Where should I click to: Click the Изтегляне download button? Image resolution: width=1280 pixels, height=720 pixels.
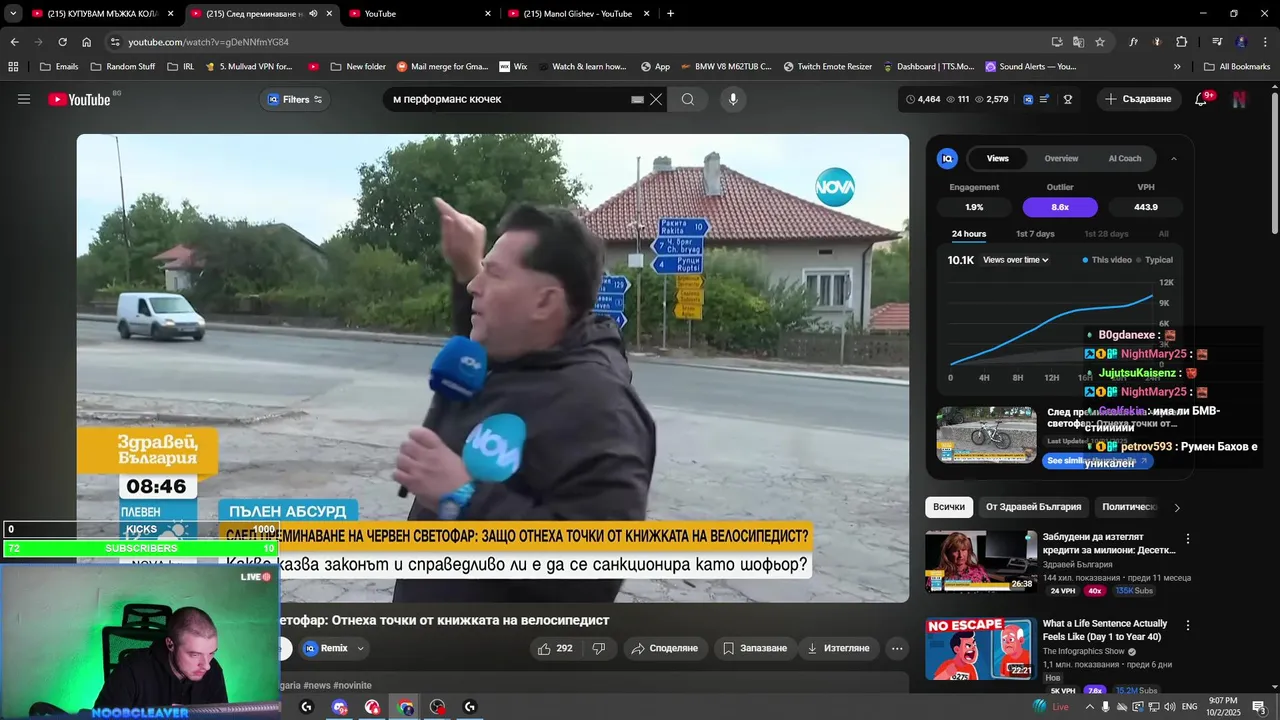pyautogui.click(x=838, y=648)
